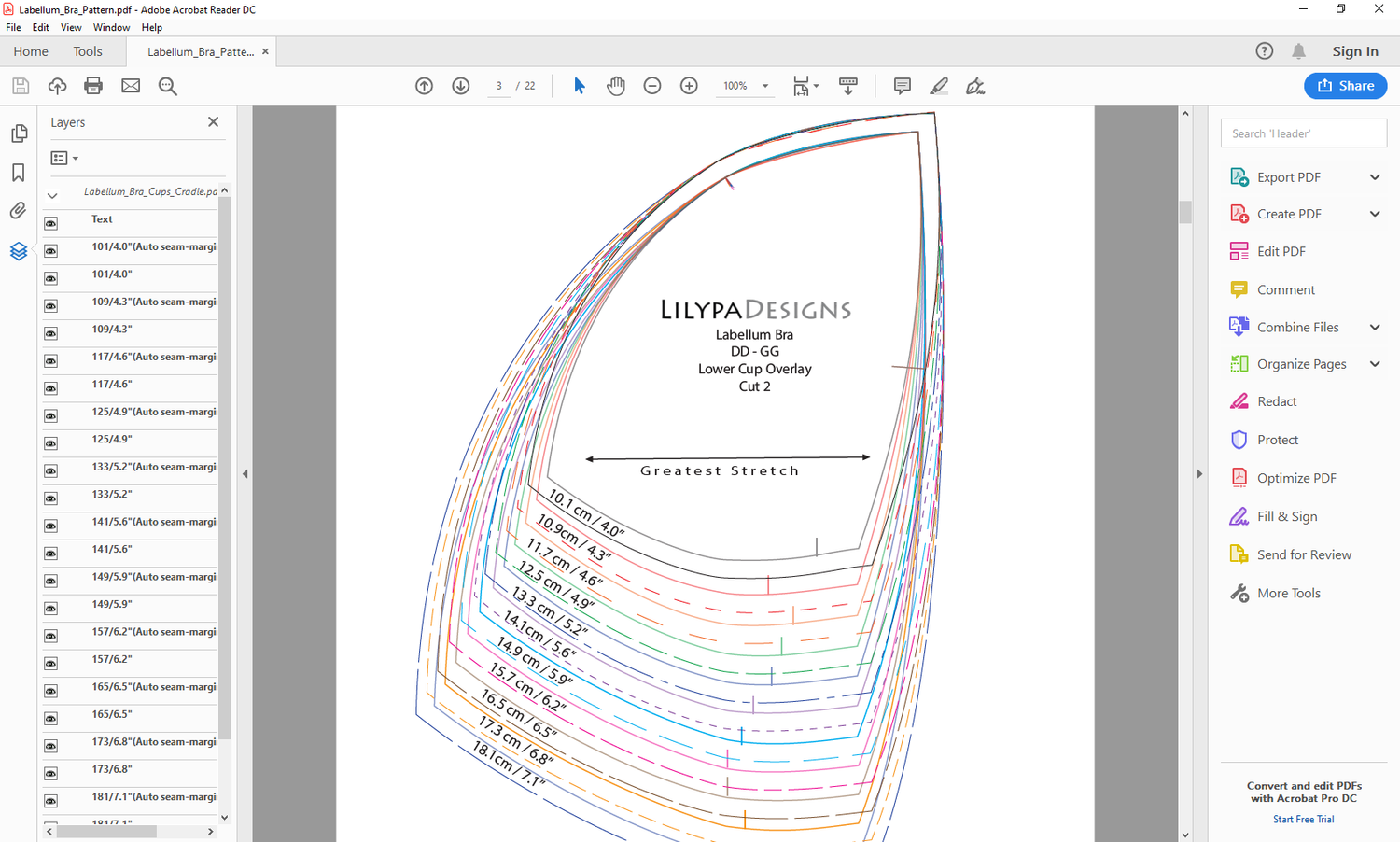Open the View menu
Viewport: 1400px width, 842px height.
(71, 27)
